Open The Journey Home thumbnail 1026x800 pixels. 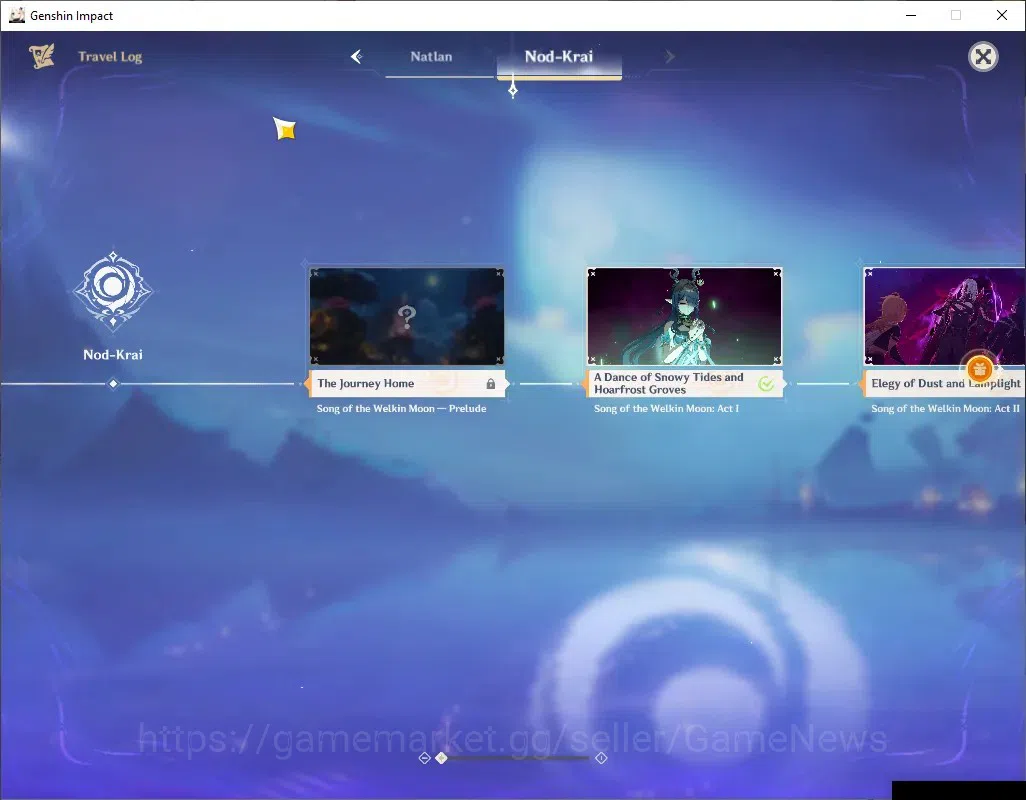[x=406, y=316]
